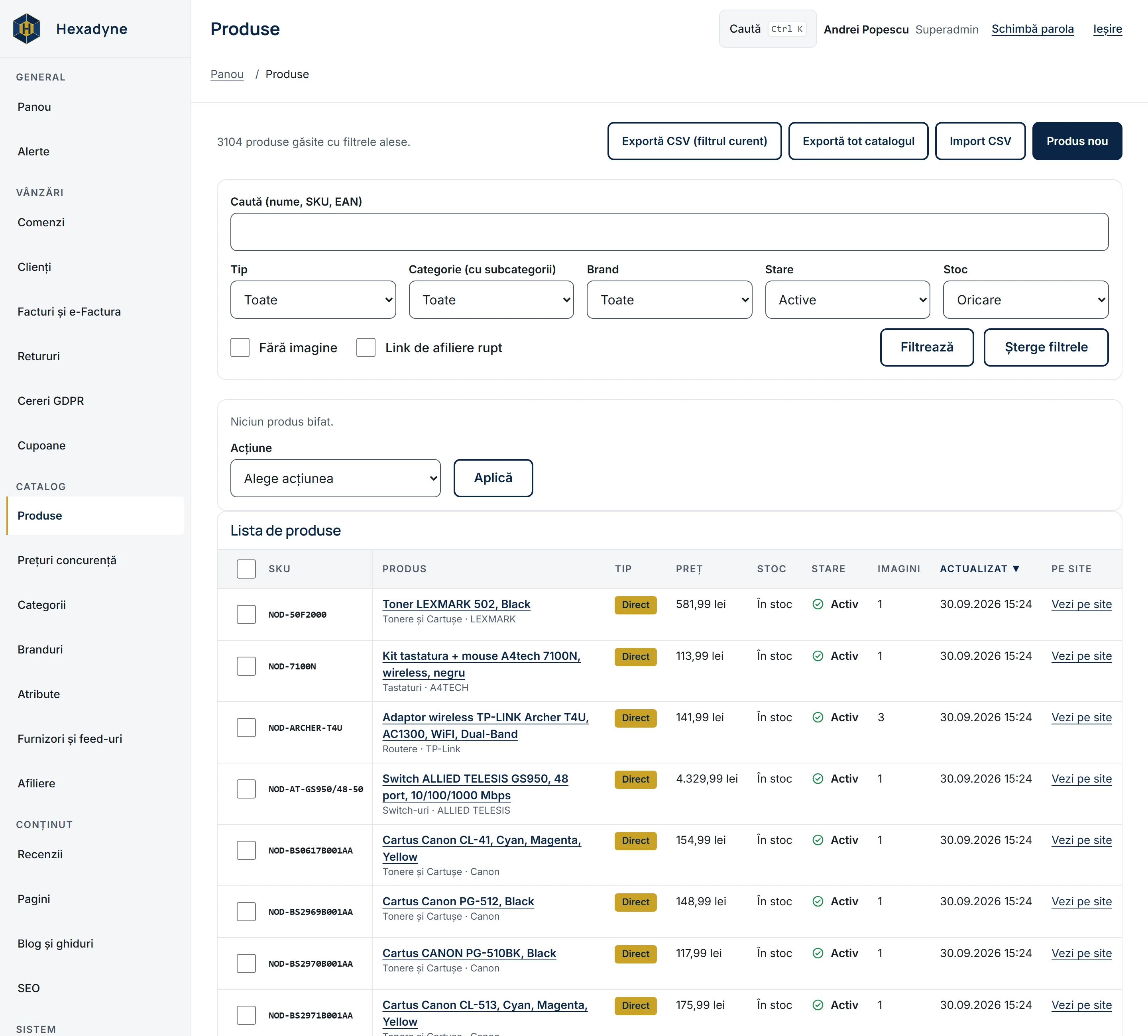The image size is (1148, 1036).
Task: Toggle the select-all checkbox in table header
Action: (x=246, y=569)
